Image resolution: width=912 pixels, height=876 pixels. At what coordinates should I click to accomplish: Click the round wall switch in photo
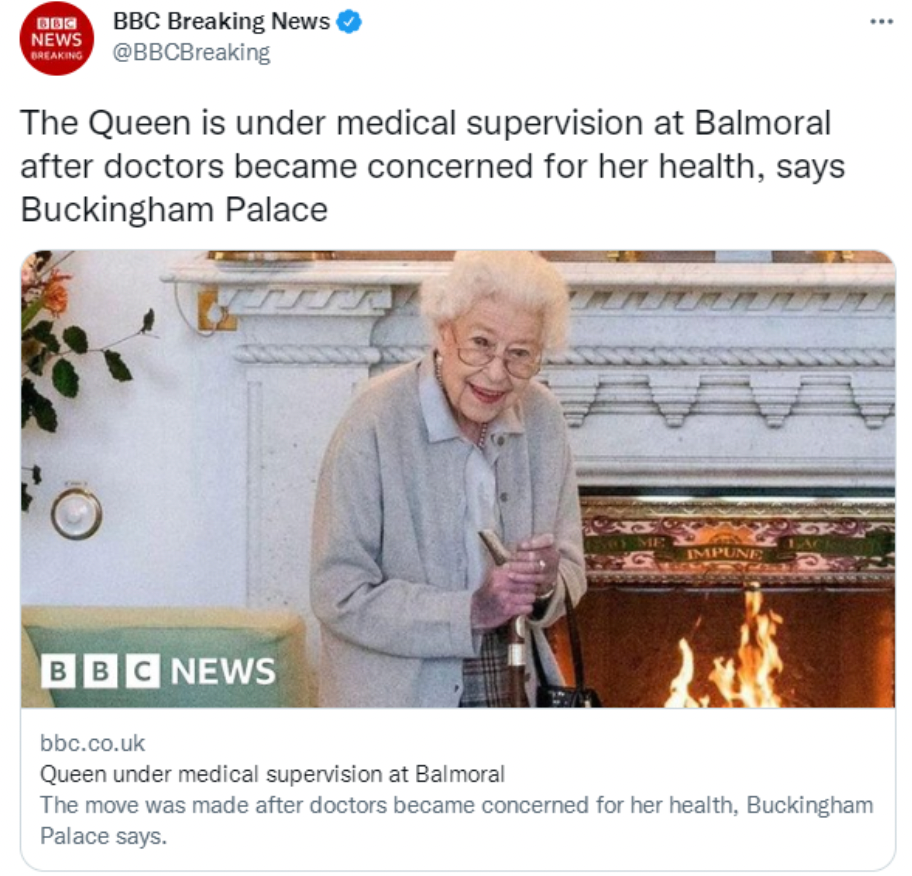pyautogui.click(x=76, y=514)
